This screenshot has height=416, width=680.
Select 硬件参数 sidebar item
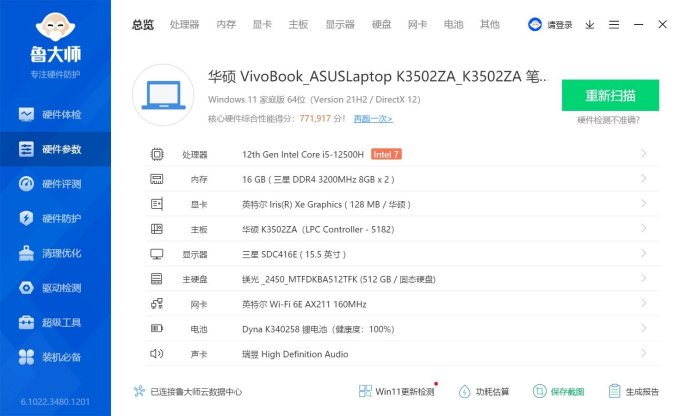click(x=55, y=149)
